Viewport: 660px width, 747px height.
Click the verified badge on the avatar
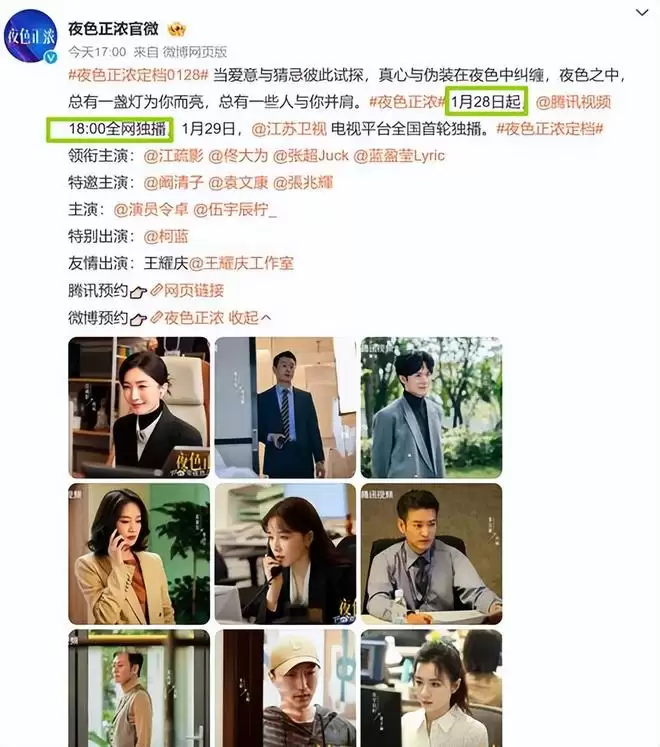51,57
